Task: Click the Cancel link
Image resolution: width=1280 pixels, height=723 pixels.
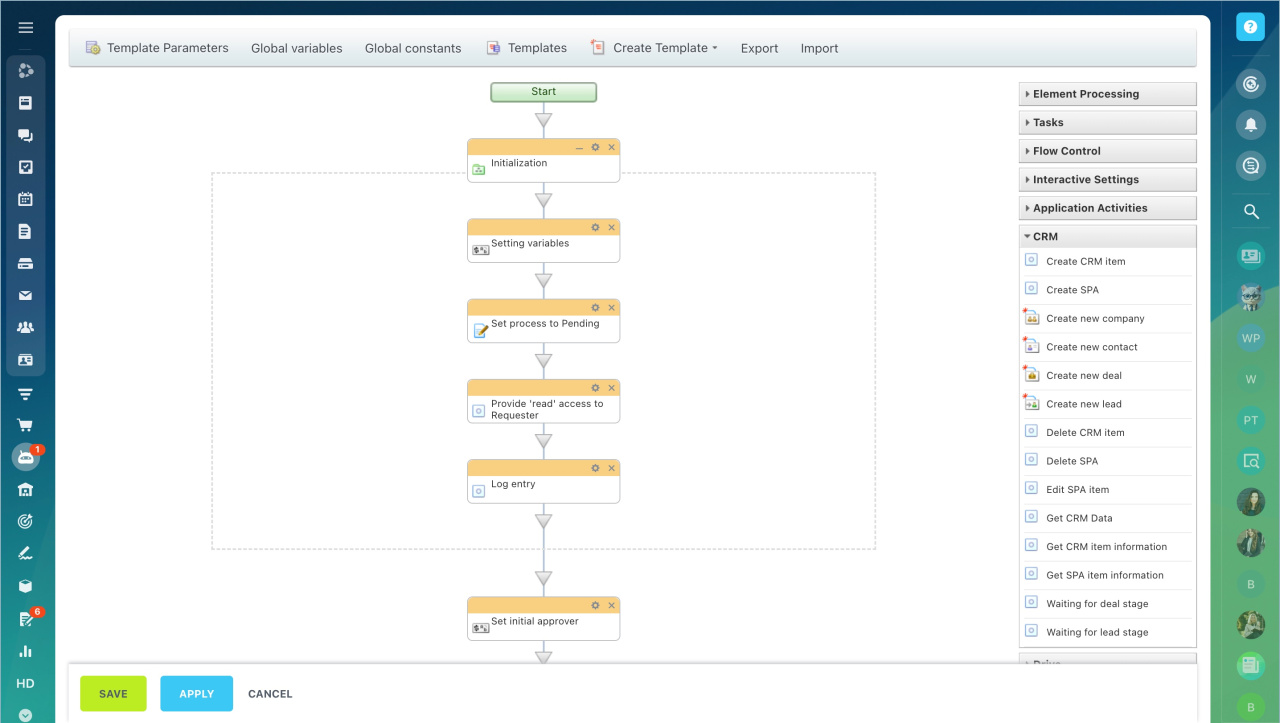Action: coord(270,694)
